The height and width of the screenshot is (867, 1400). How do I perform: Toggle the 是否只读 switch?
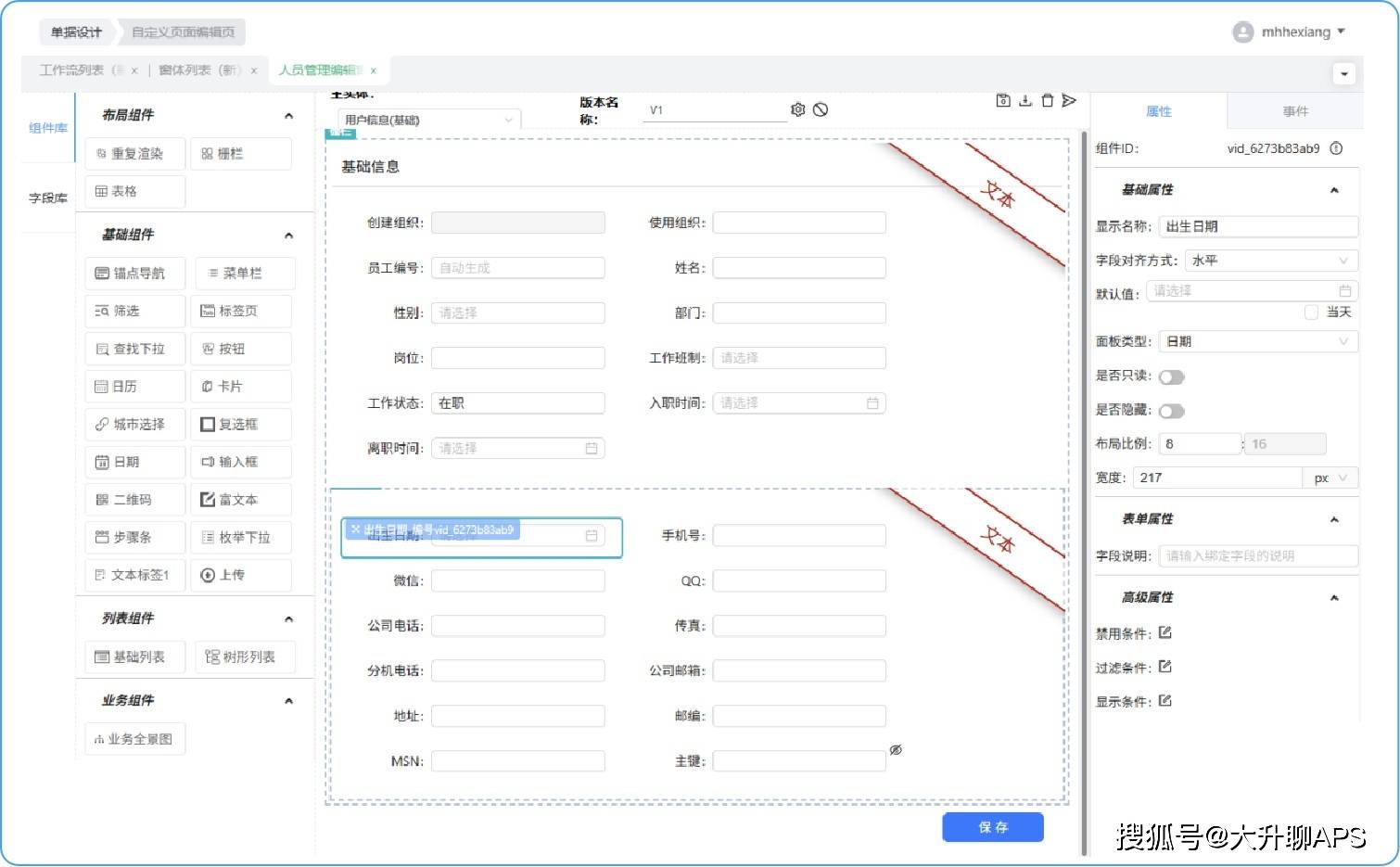point(1172,376)
